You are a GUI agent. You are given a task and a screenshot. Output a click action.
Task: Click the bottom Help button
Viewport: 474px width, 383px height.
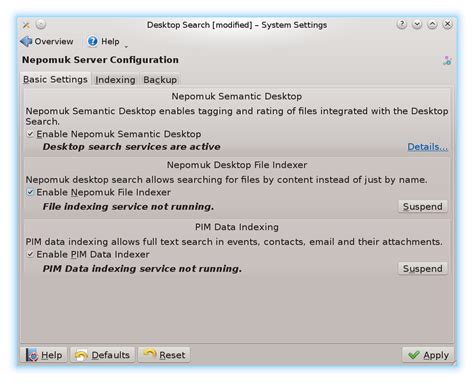click(x=44, y=355)
